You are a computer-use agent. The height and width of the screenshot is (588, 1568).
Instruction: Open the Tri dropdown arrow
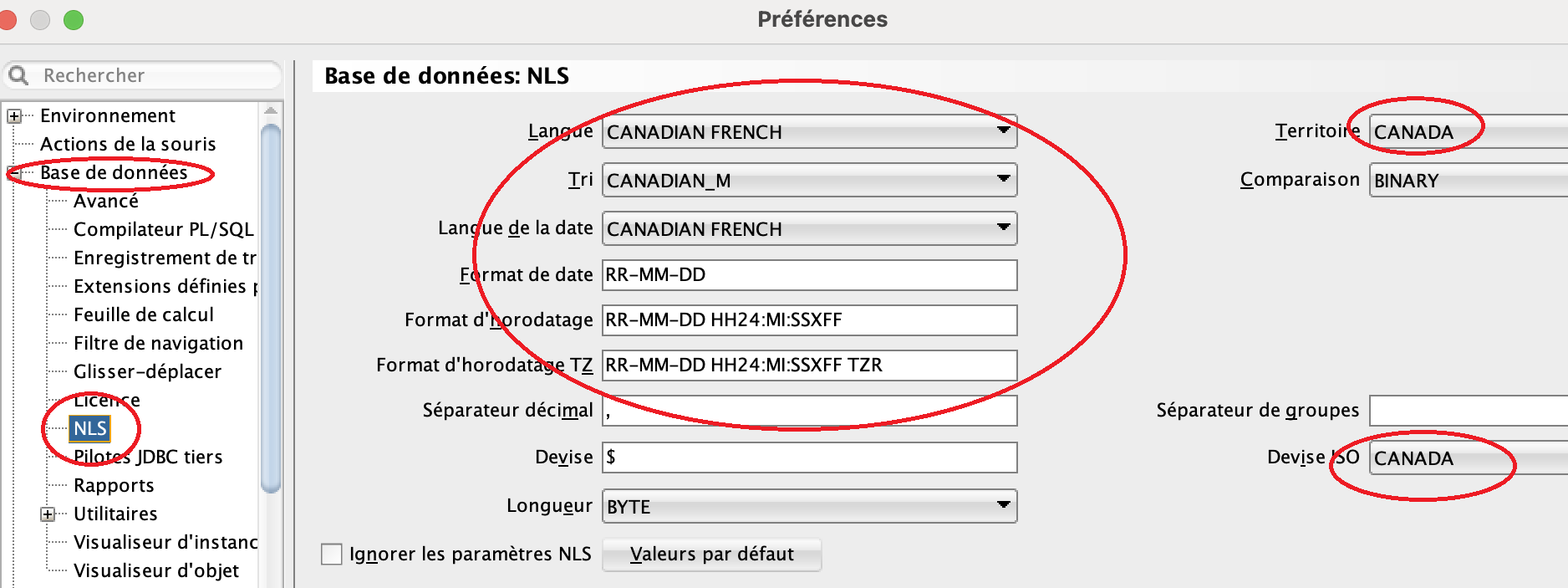1003,180
